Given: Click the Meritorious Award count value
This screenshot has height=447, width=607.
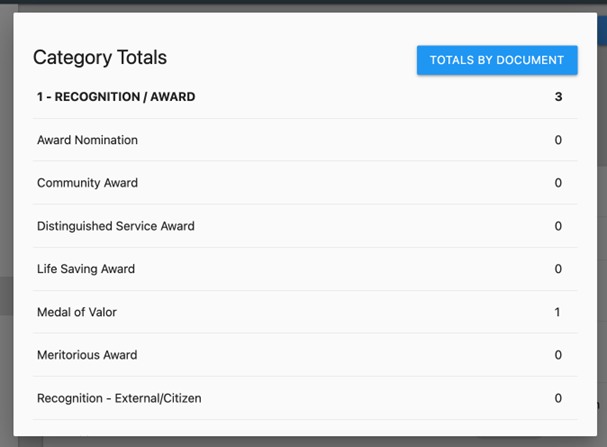Looking at the screenshot, I should click(x=558, y=355).
